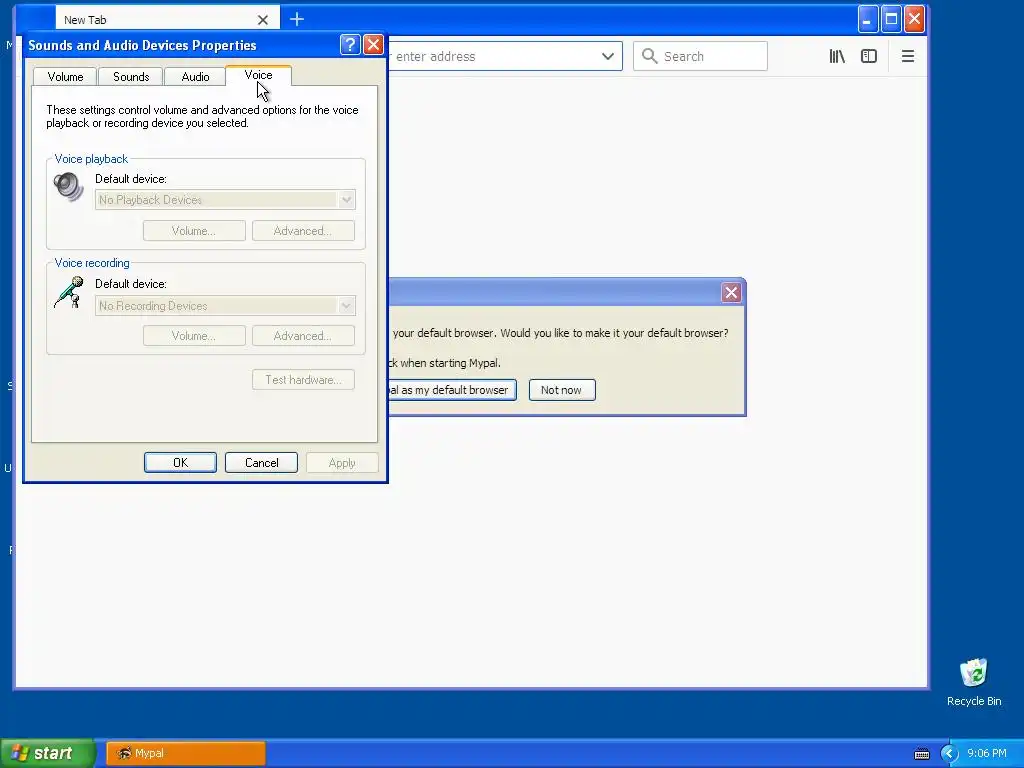Confirm the dialog with OK
The image size is (1024, 768).
pos(180,462)
